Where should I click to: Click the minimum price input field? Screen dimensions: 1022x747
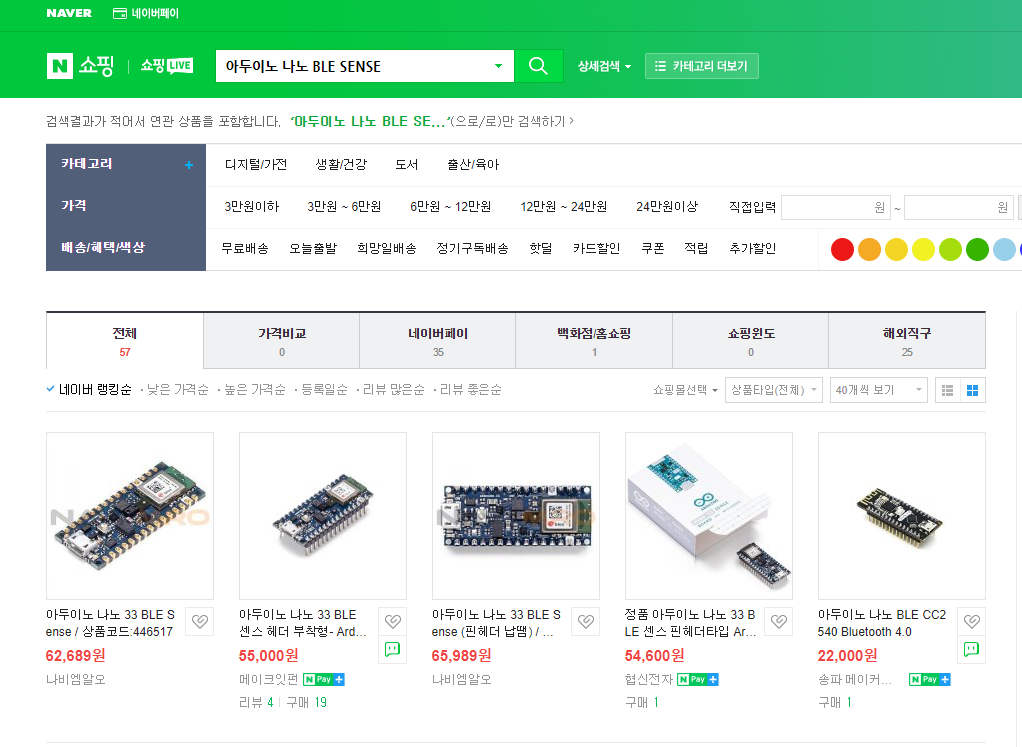point(836,208)
